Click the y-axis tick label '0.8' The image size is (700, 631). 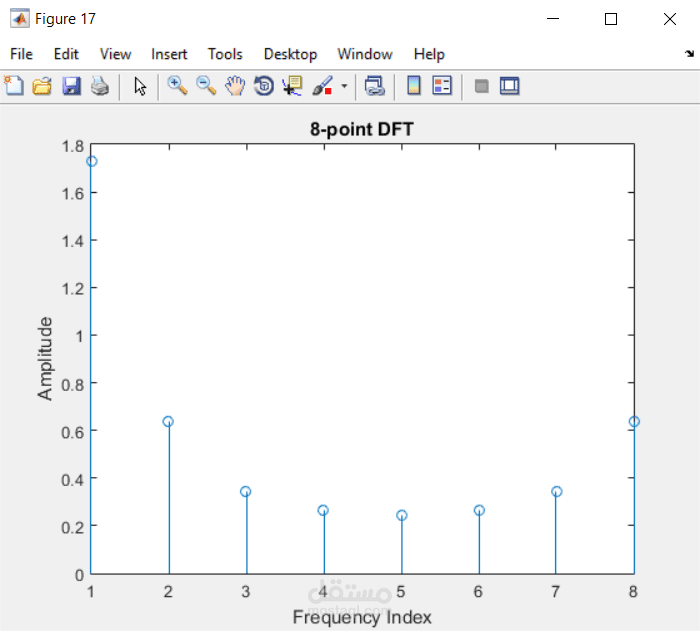[73, 384]
